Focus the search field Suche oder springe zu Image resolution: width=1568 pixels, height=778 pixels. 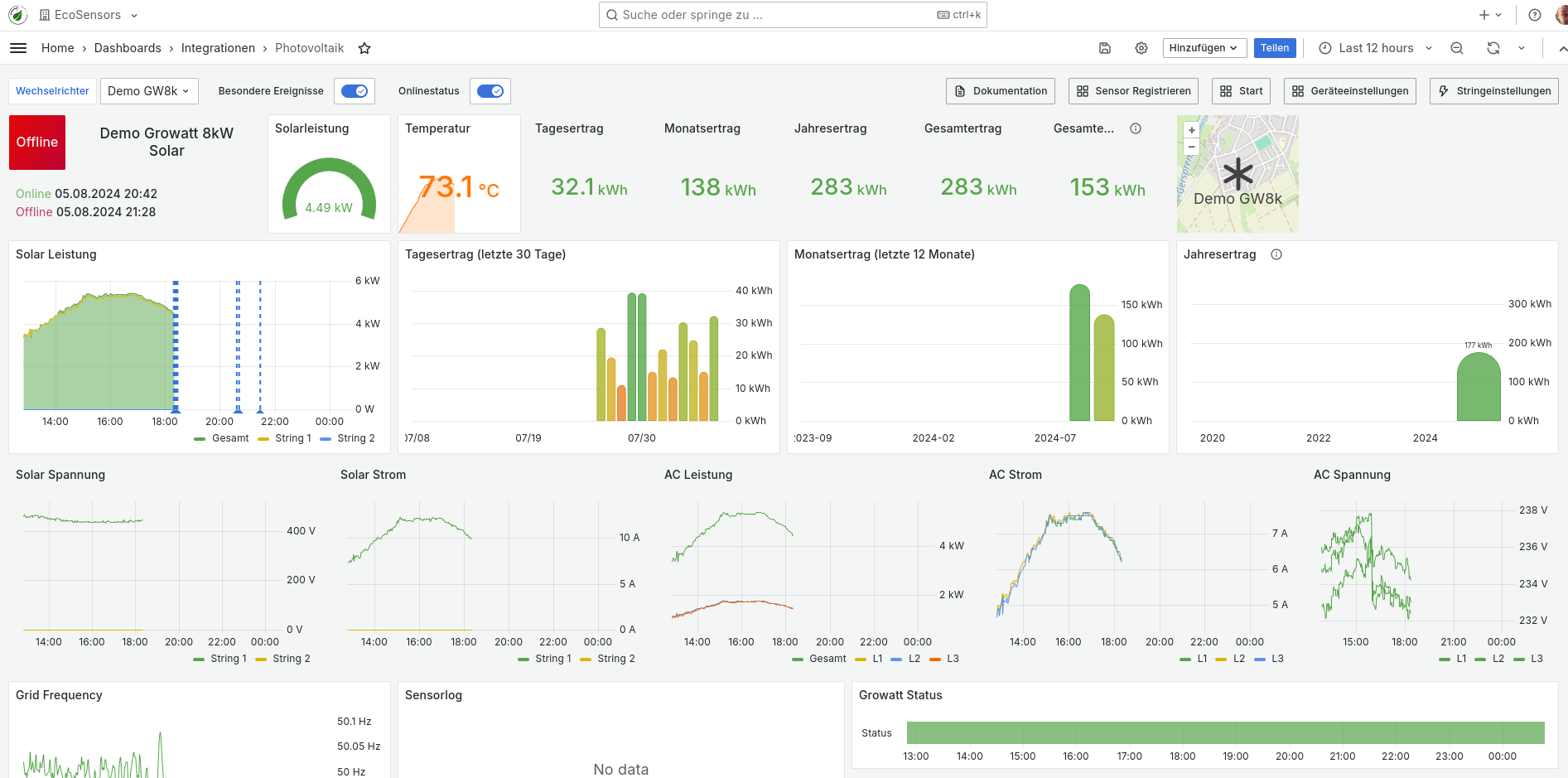coord(793,15)
